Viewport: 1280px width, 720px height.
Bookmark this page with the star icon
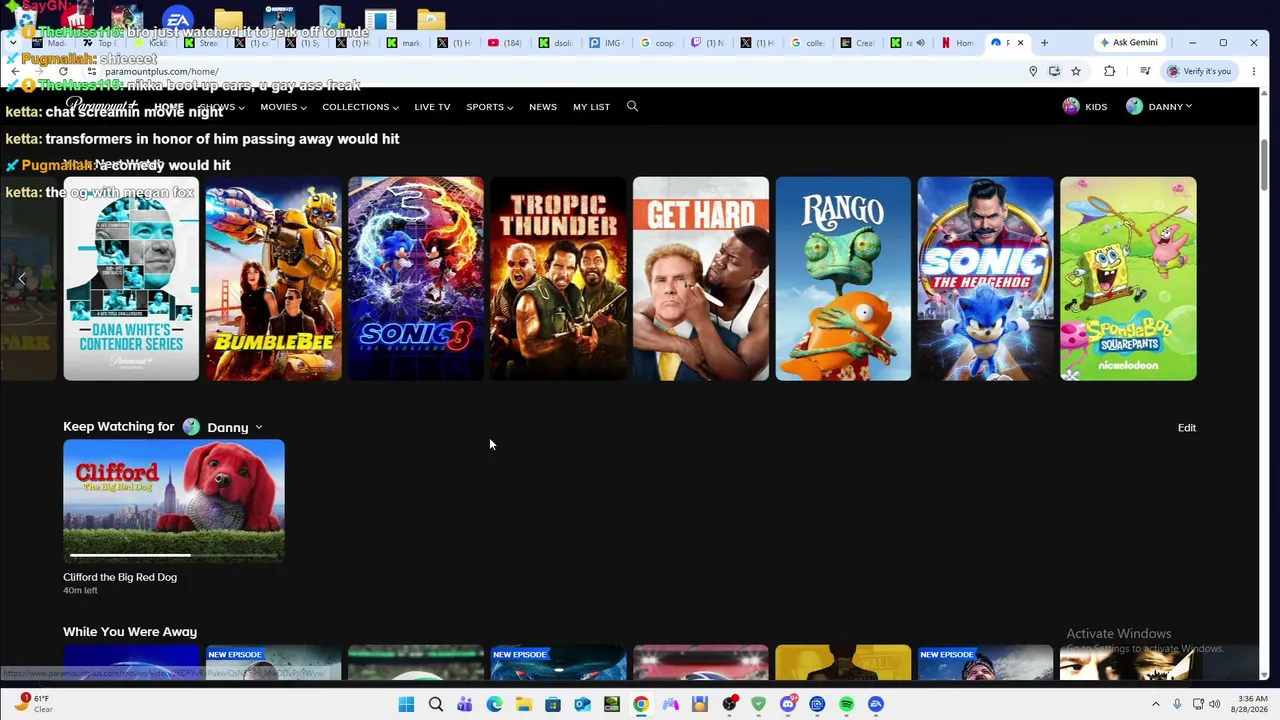[1076, 71]
